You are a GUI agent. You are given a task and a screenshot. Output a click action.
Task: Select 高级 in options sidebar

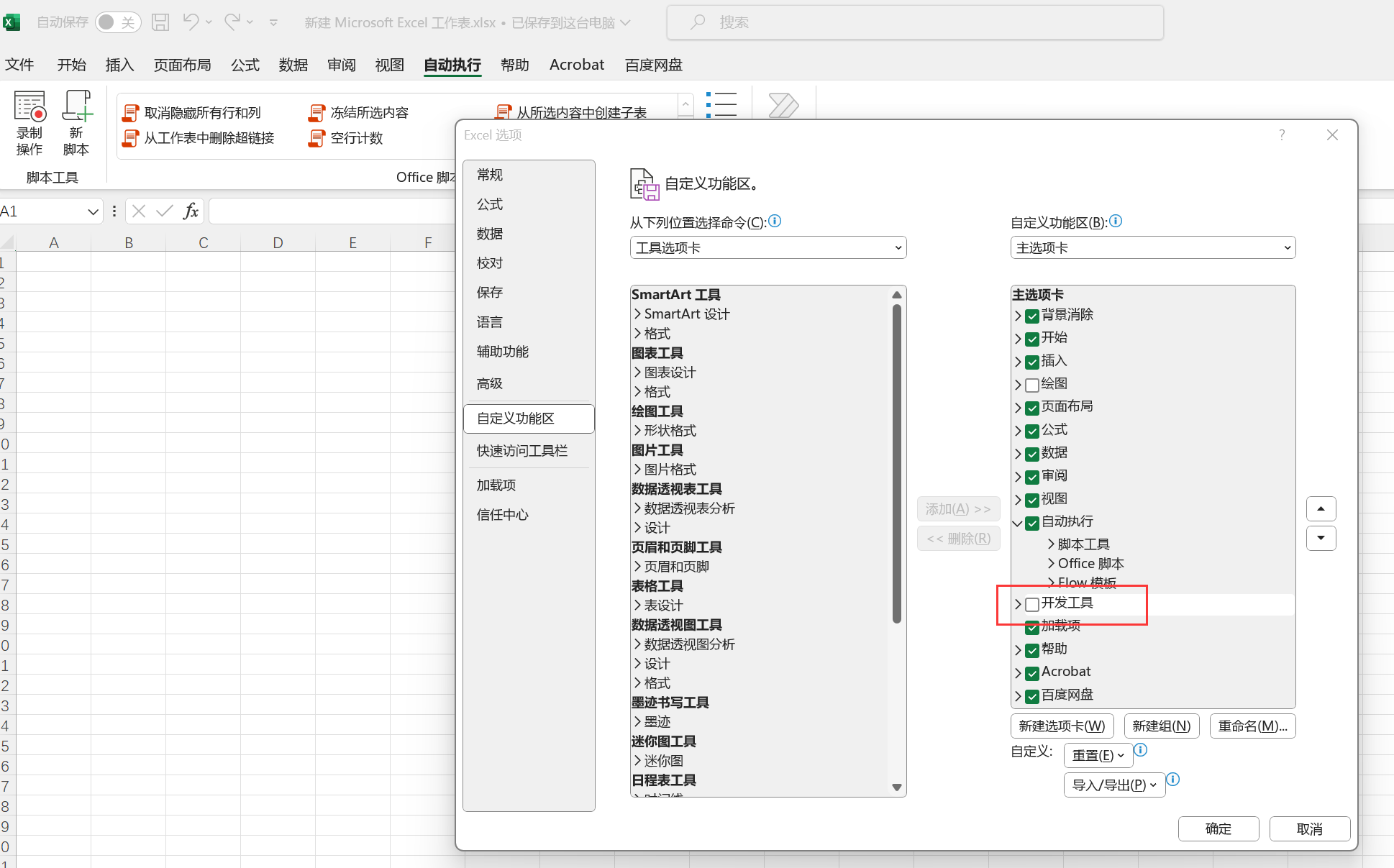tap(529, 383)
